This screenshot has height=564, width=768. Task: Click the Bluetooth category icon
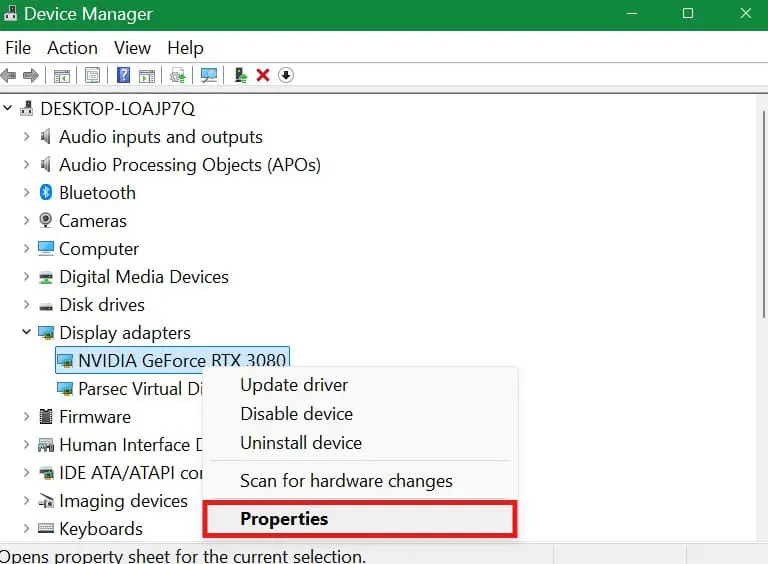pos(46,192)
